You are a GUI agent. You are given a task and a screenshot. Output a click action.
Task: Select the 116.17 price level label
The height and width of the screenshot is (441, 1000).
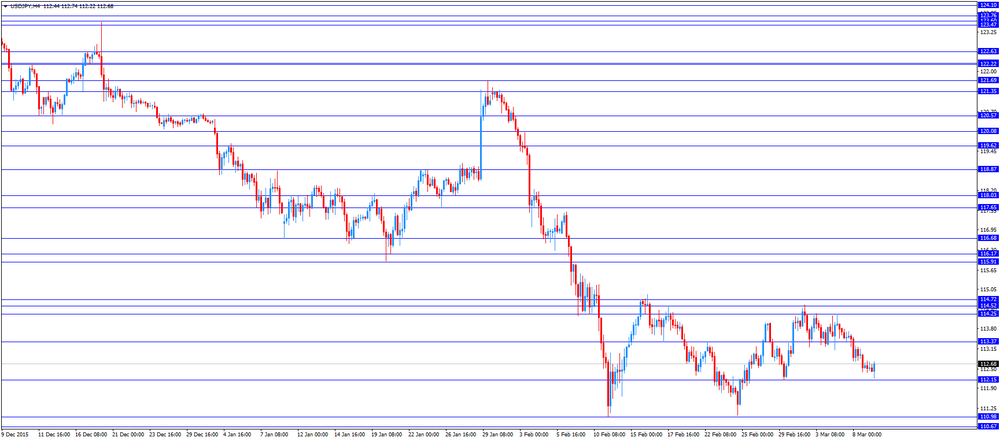pyautogui.click(x=988, y=254)
